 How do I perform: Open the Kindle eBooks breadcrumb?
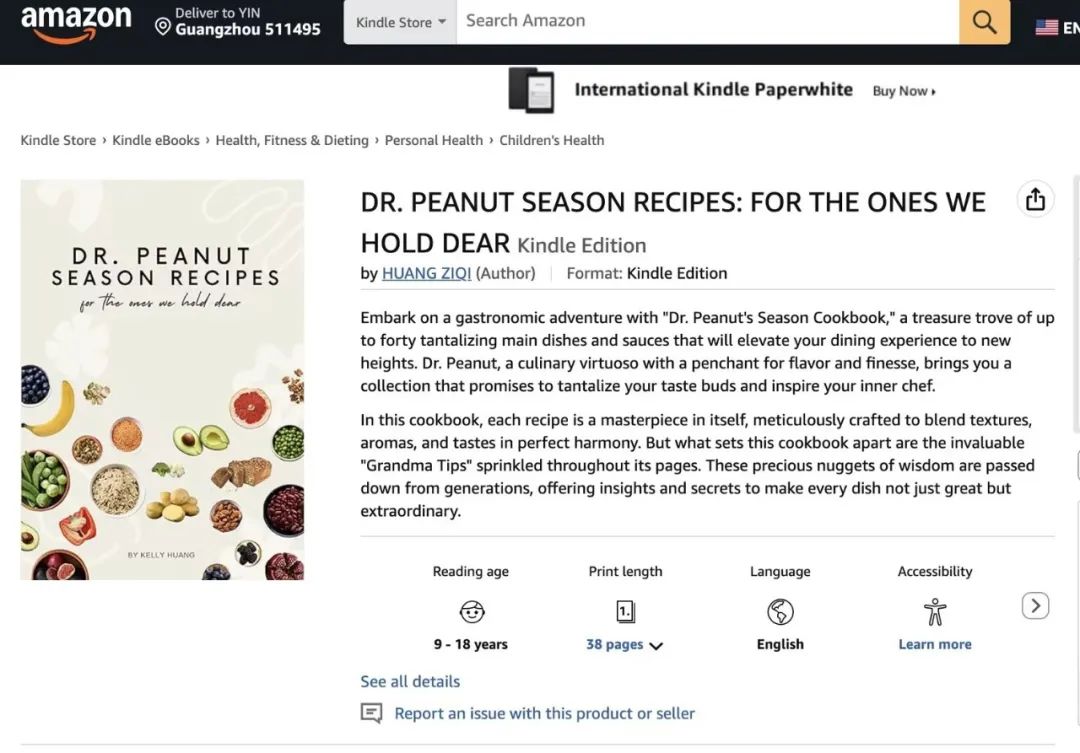point(156,140)
